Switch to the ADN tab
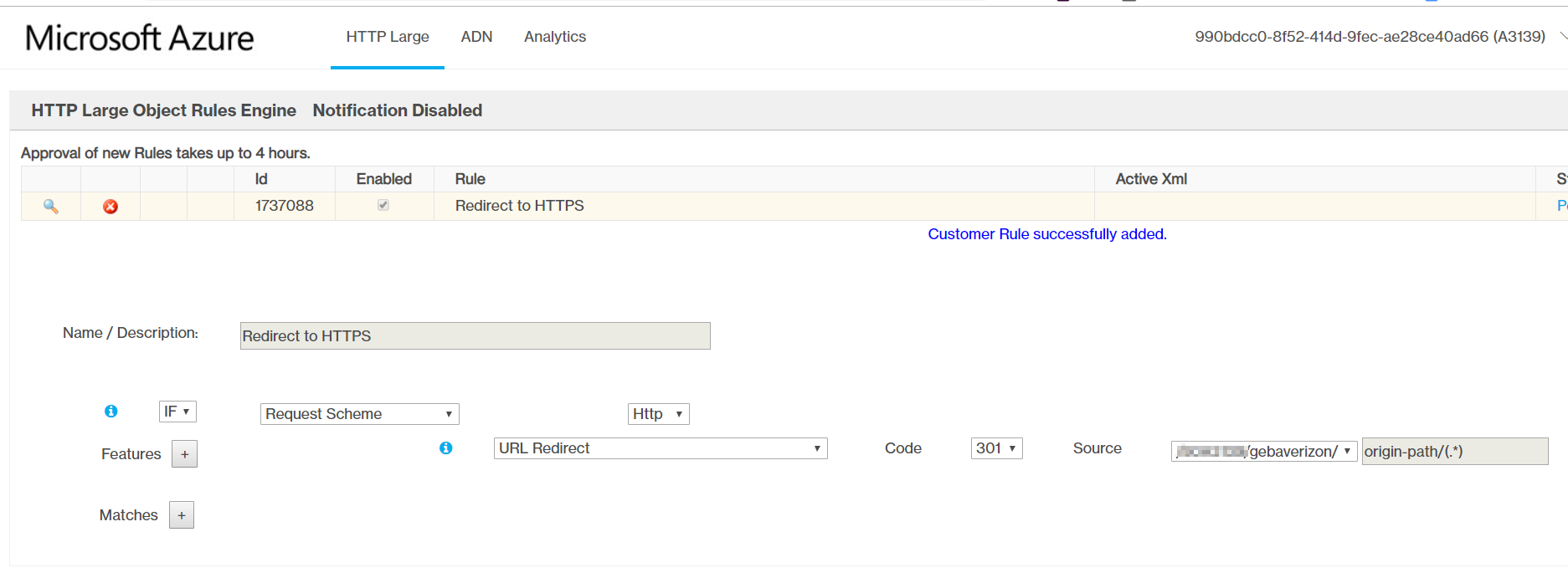Image resolution: width=1568 pixels, height=578 pixels. coord(476,37)
